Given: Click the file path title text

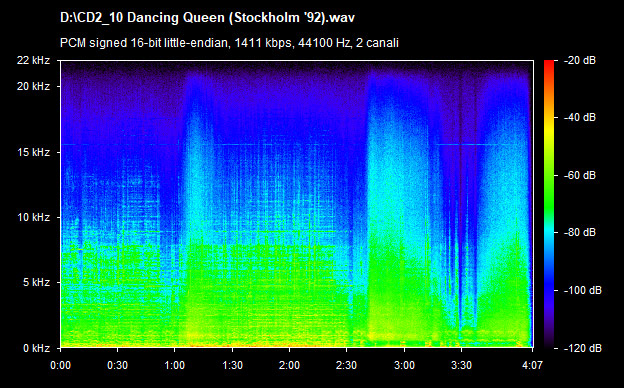Looking at the screenshot, I should (207, 18).
